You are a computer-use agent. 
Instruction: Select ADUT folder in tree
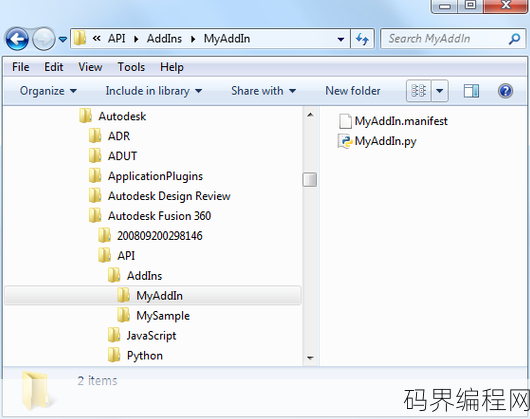coord(122,156)
